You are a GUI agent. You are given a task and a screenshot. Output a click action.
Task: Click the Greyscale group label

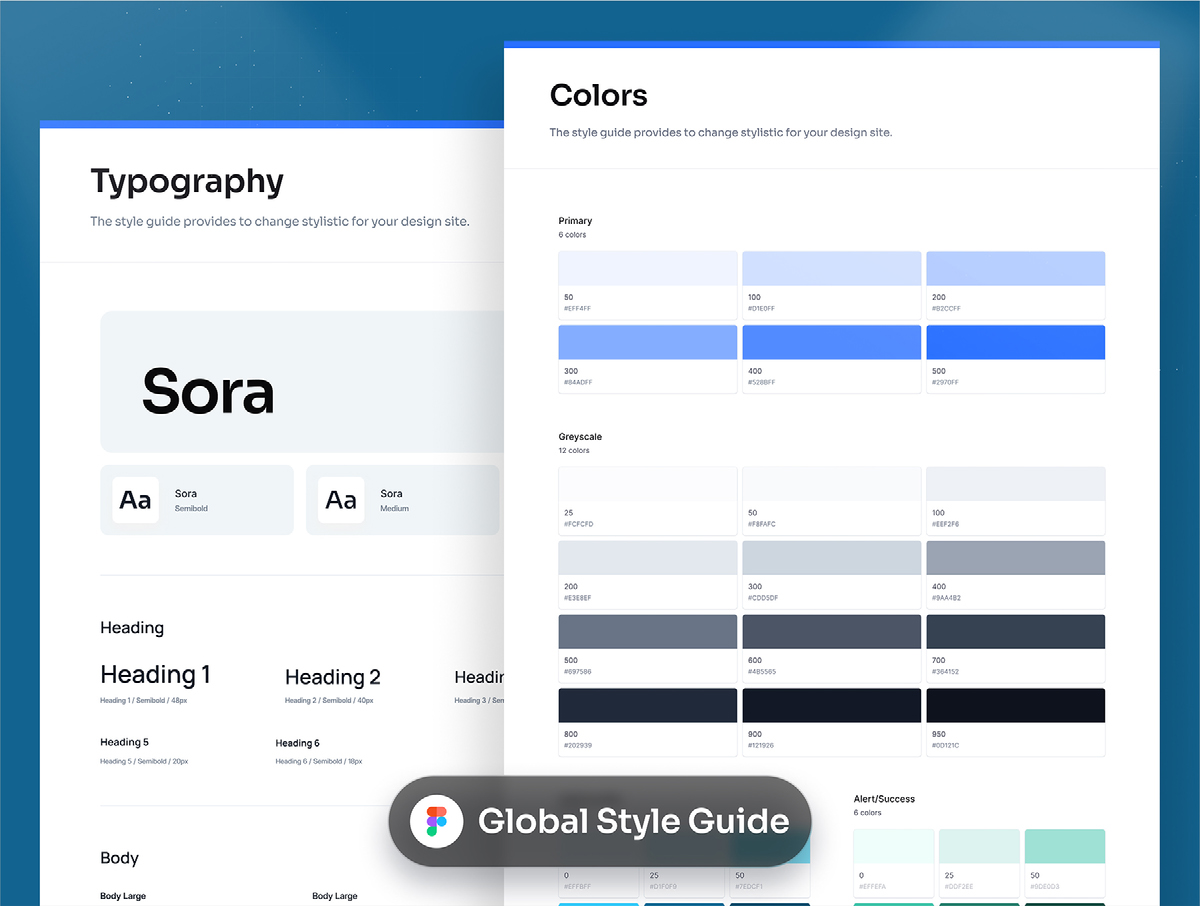click(580, 437)
